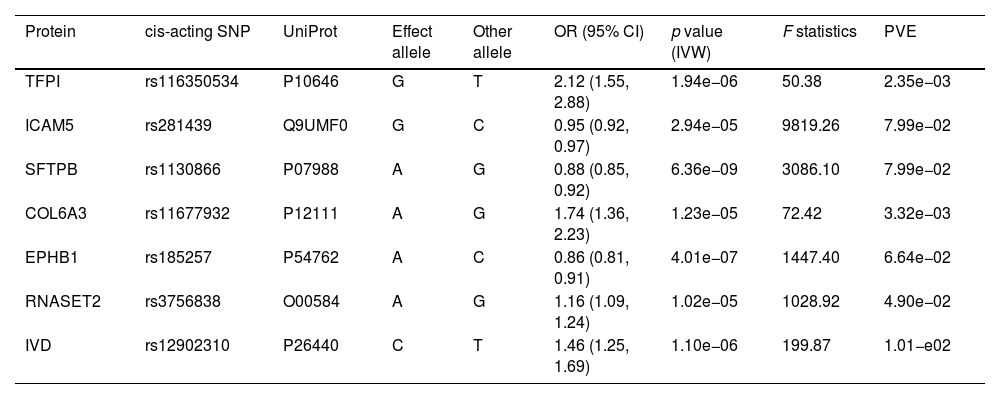Click SNP rs11677932 for COL6A3
Viewport: 1000px width, 399px height.
click(x=188, y=214)
